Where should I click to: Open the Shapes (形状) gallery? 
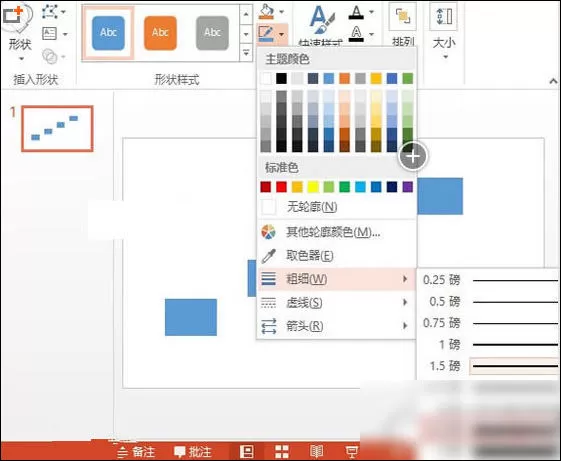click(x=19, y=32)
